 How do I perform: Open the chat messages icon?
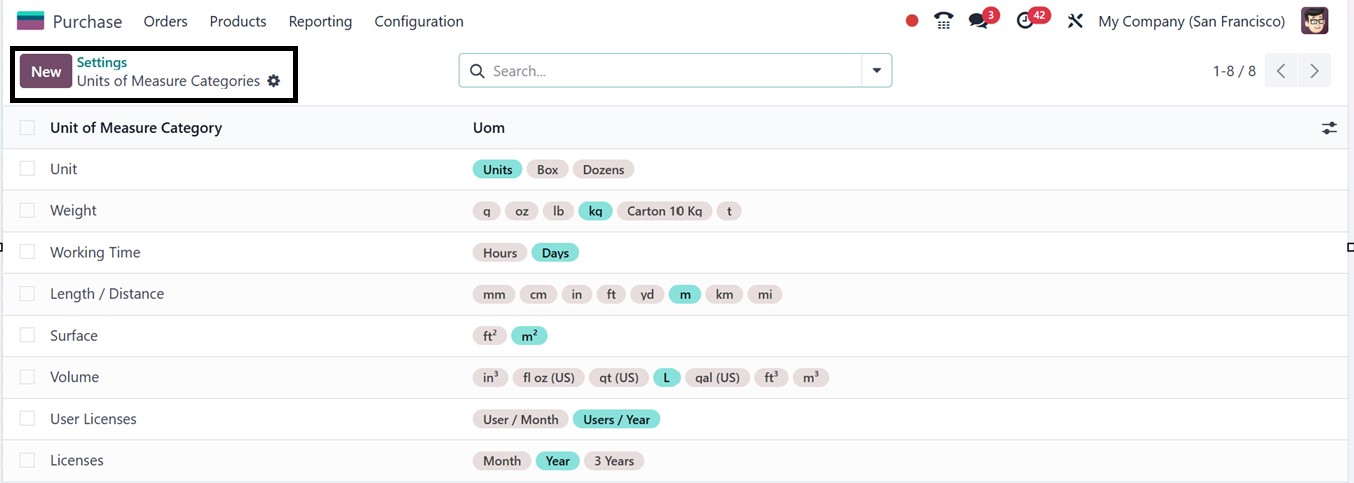(x=978, y=21)
